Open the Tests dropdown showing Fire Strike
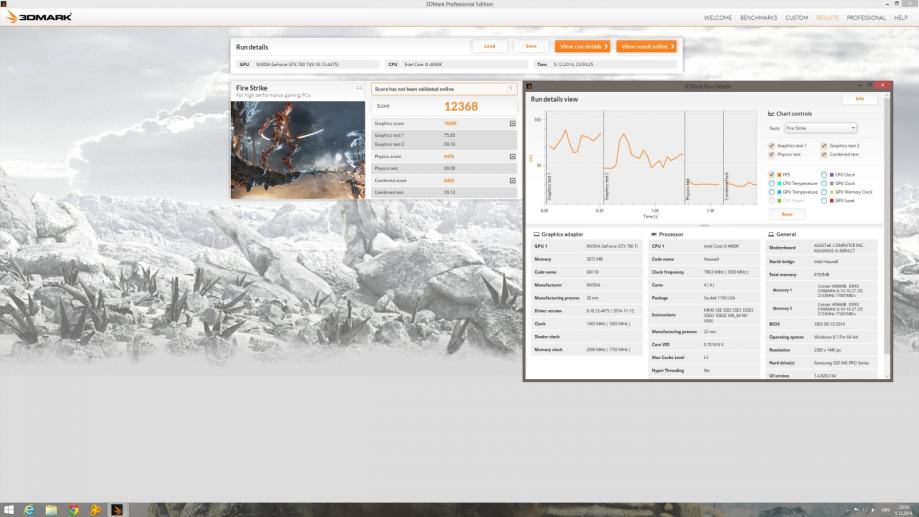The height and width of the screenshot is (517, 919). 821,128
